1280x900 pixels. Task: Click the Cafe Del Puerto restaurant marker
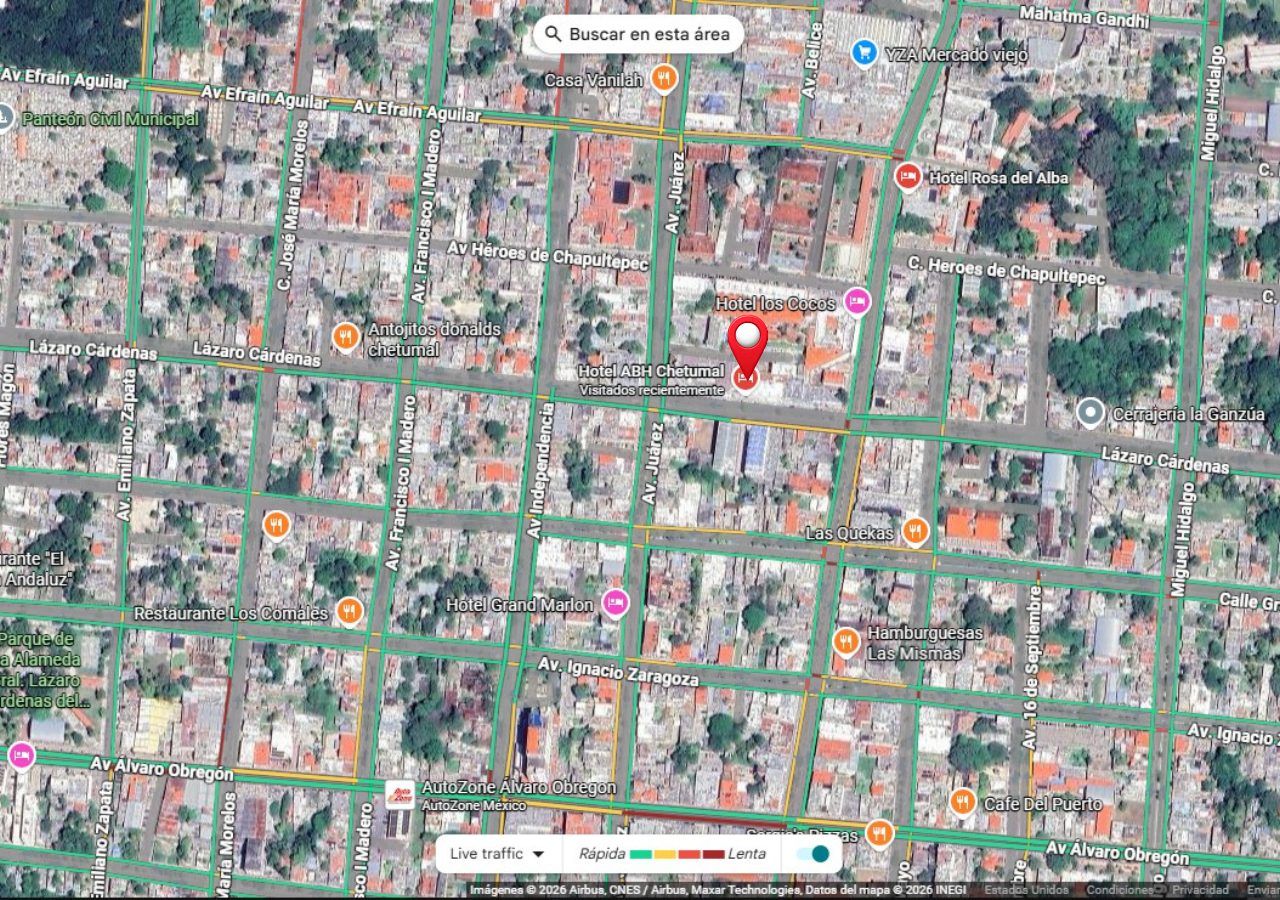pyautogui.click(x=962, y=802)
